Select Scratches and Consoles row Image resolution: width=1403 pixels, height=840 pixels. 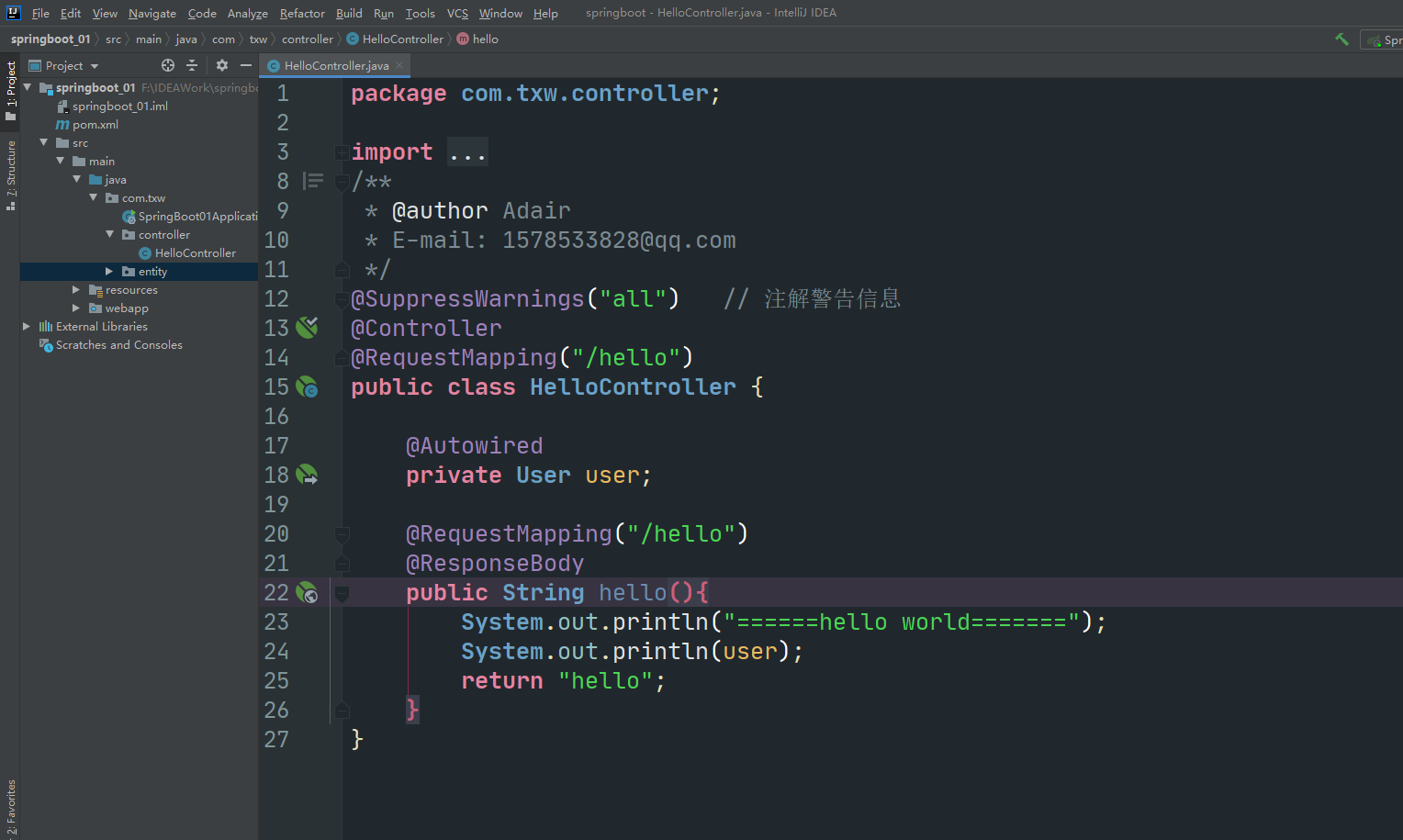[x=139, y=344]
